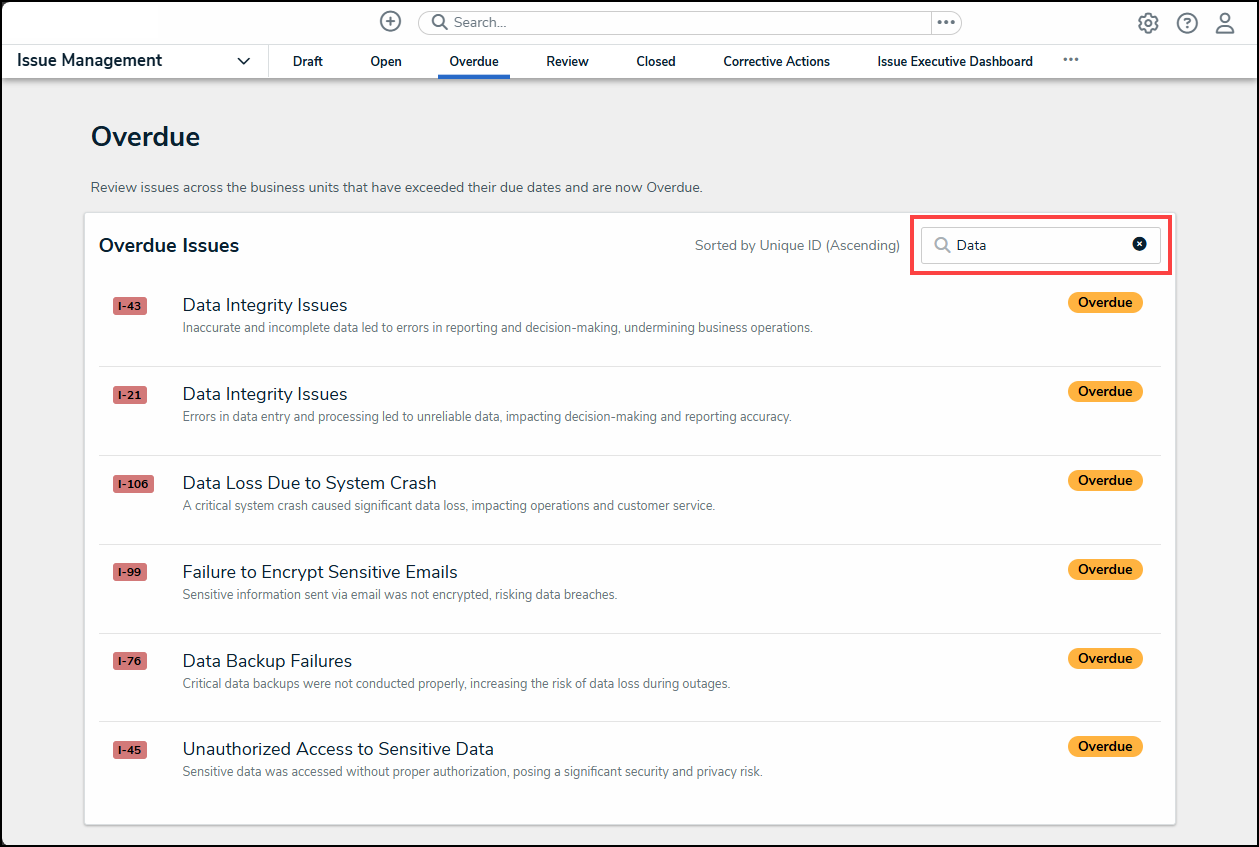1259x847 pixels.
Task: Click the help question mark icon
Action: pos(1187,23)
